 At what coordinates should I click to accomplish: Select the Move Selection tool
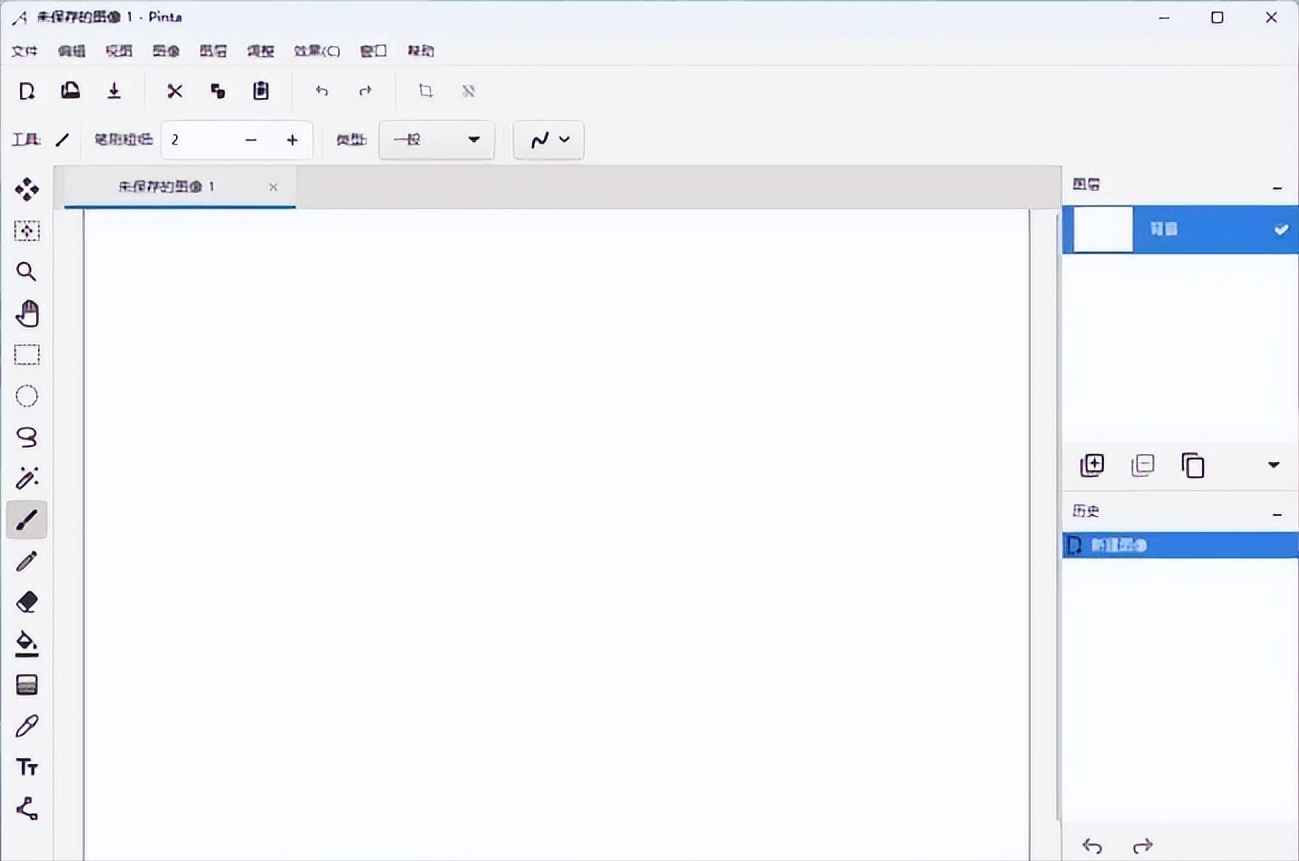(27, 231)
